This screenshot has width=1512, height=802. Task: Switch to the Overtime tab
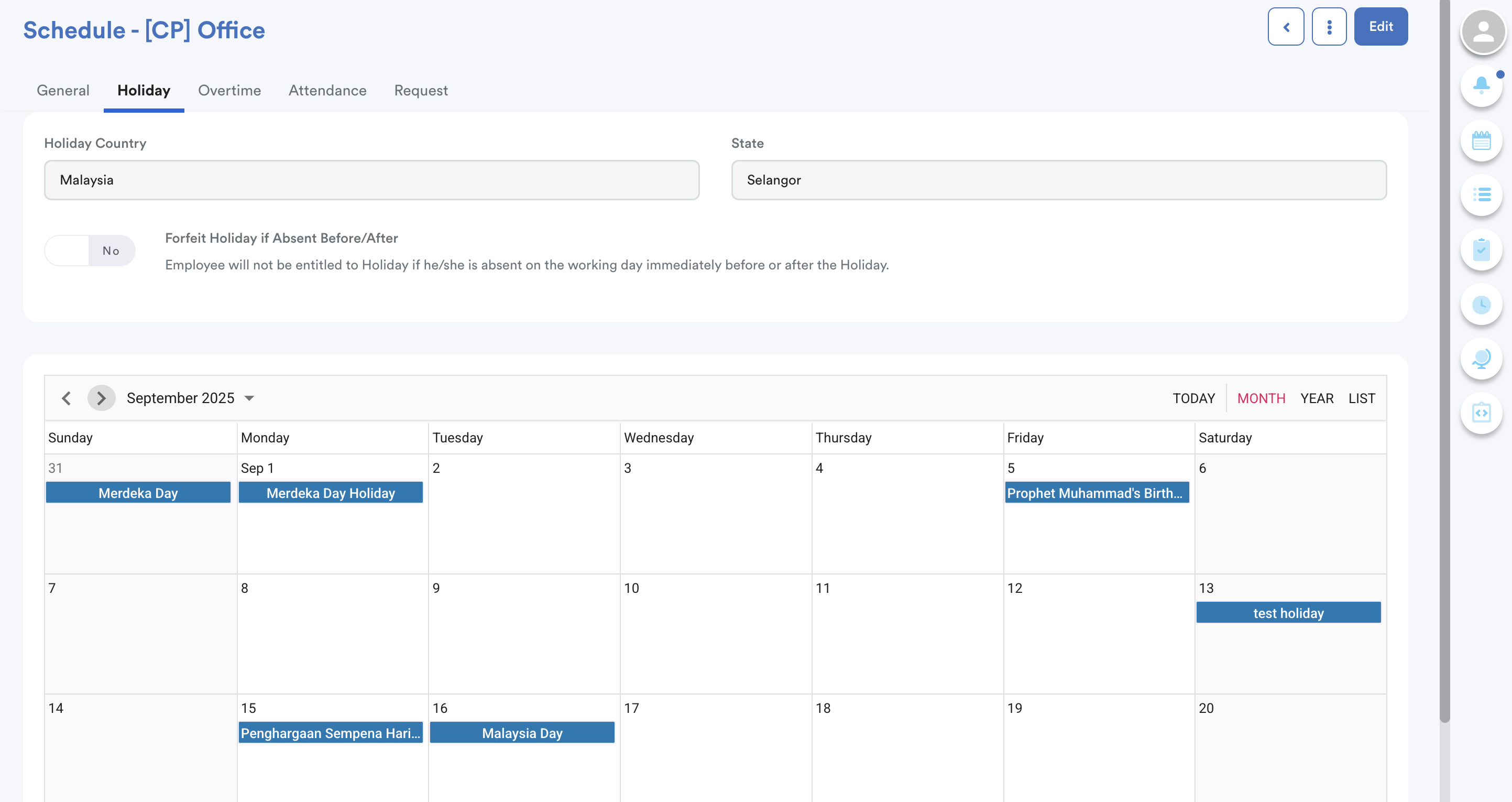pyautogui.click(x=229, y=90)
